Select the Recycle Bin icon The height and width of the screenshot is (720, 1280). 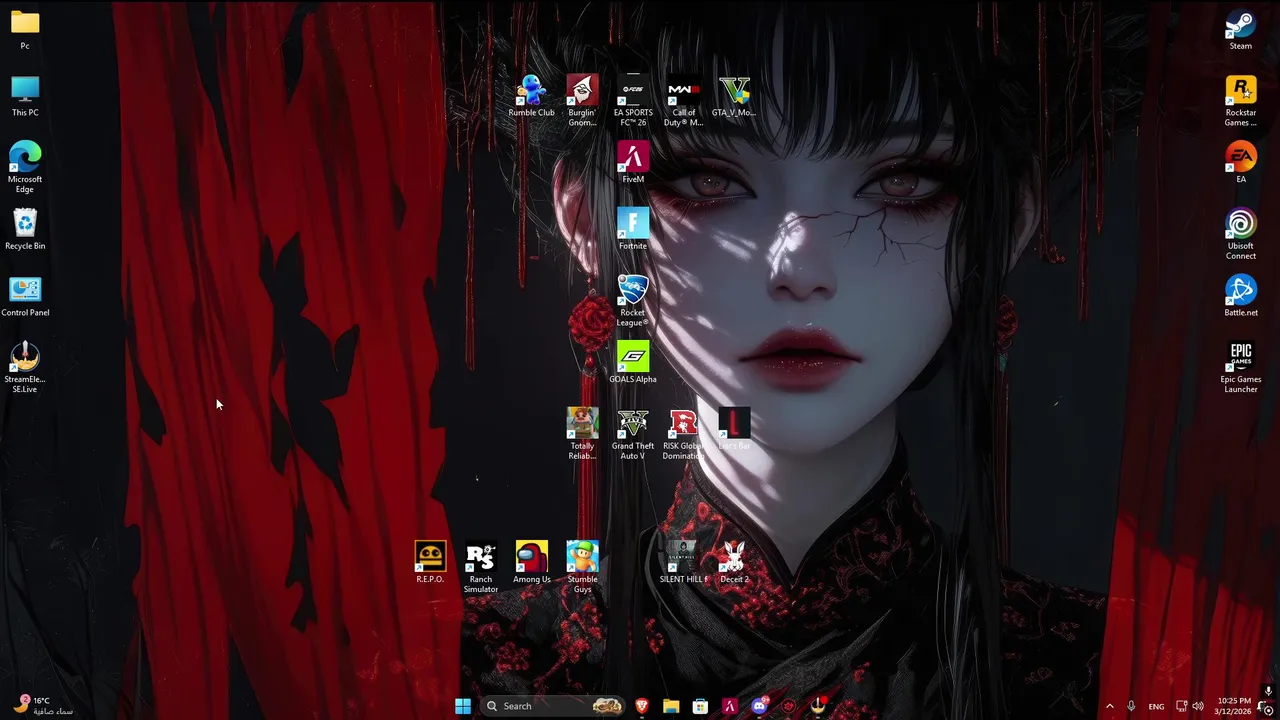[25, 230]
